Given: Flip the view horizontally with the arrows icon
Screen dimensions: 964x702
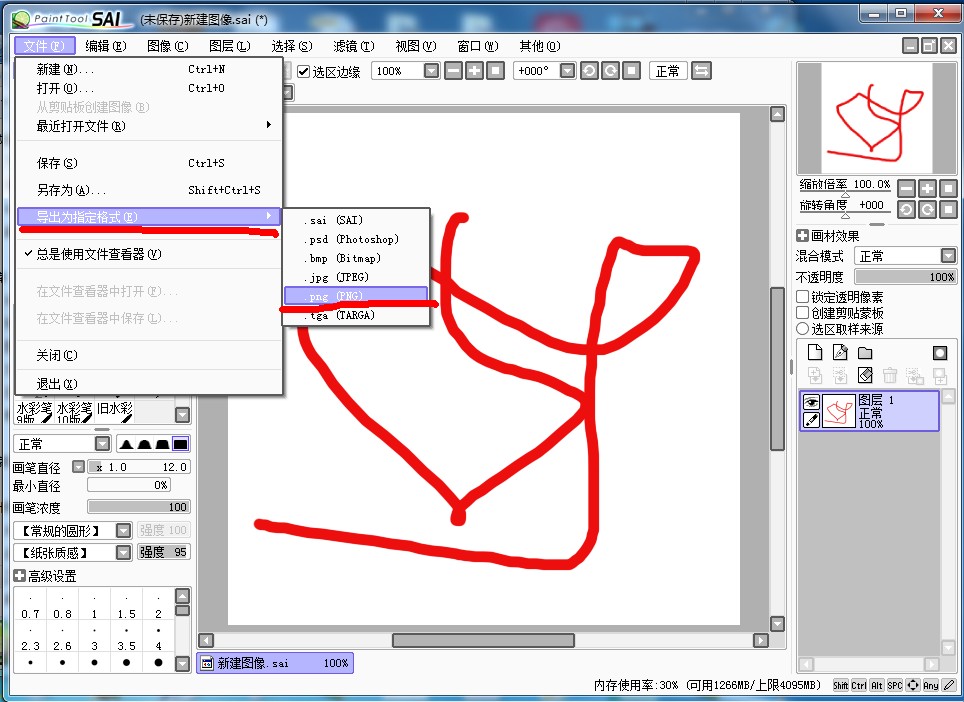Looking at the screenshot, I should click(x=701, y=71).
